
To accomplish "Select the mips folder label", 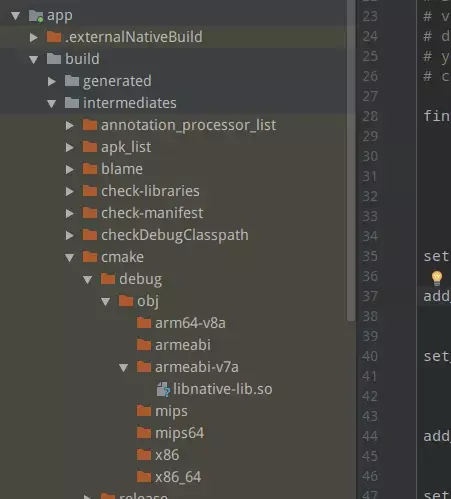I will [x=171, y=412].
